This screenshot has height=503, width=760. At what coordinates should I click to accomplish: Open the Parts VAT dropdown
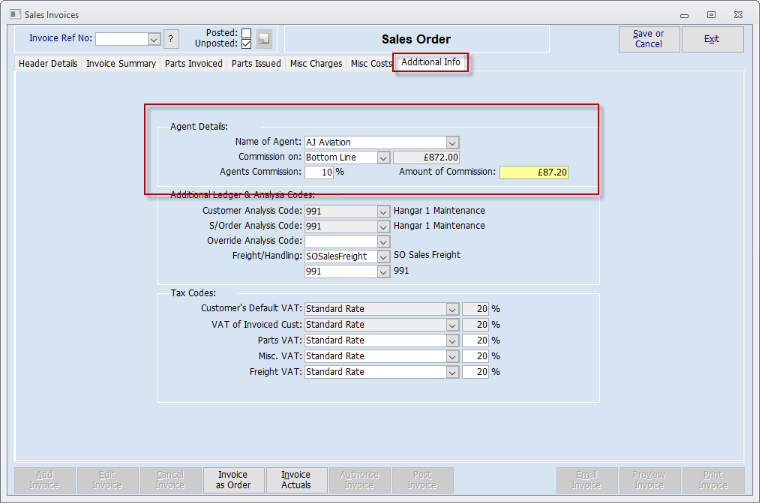point(452,341)
